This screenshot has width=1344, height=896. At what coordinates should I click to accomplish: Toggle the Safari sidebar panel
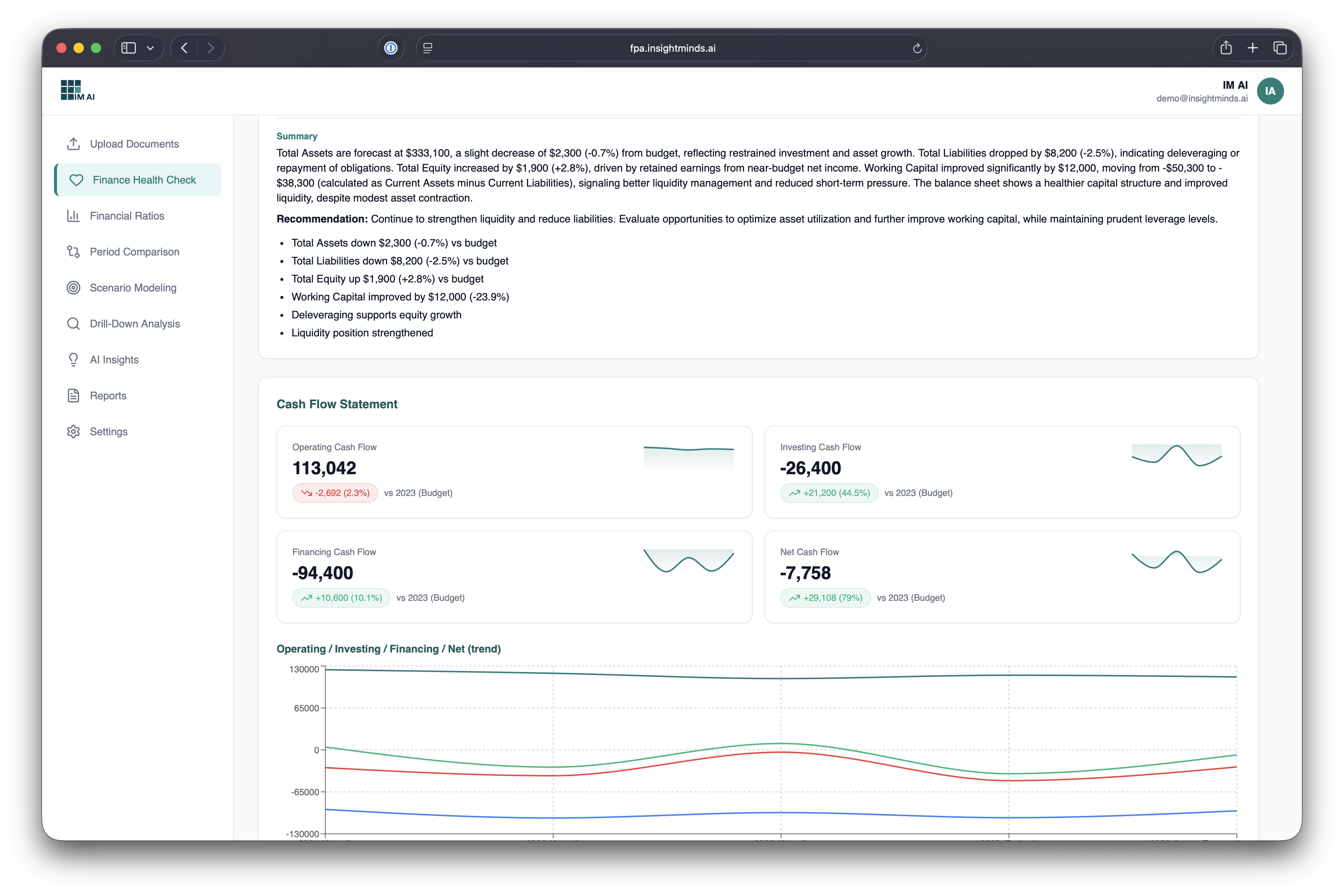[129, 48]
